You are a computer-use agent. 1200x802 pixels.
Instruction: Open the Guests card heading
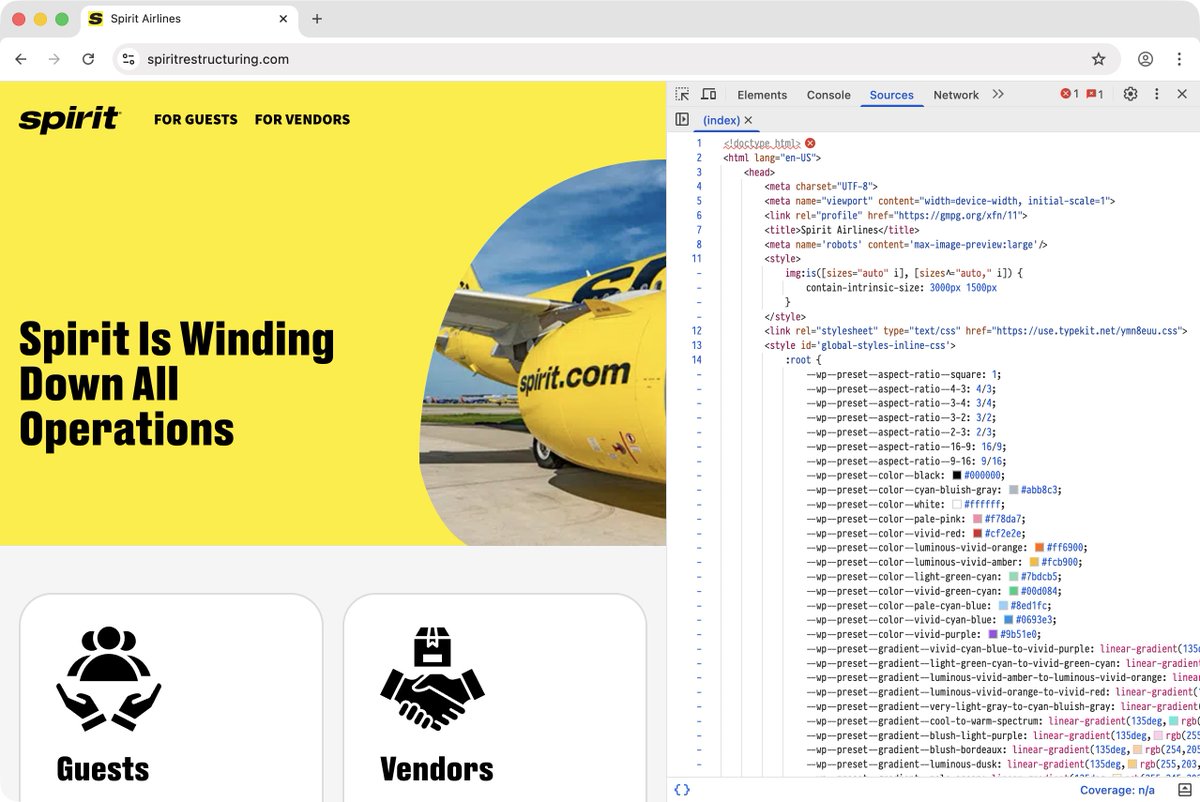(103, 769)
